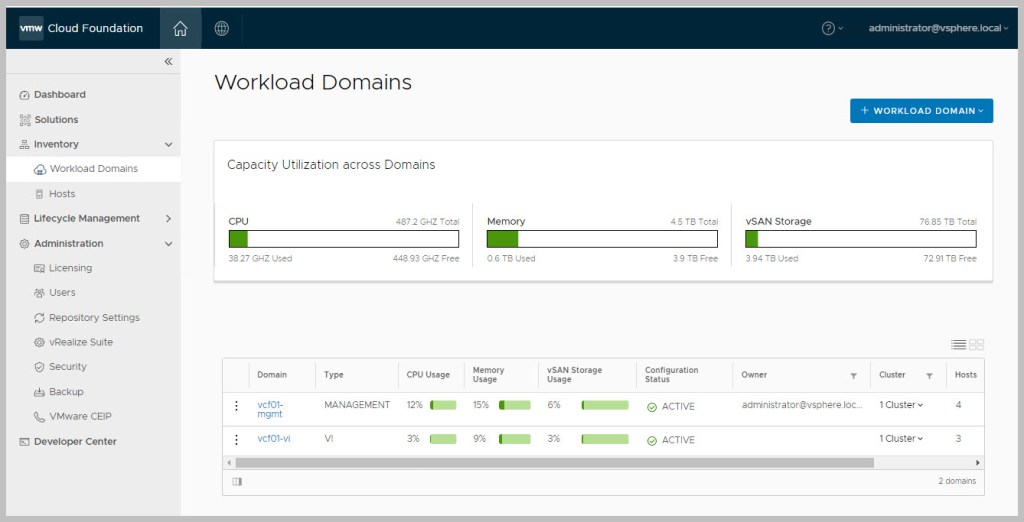
Task: Open the globe icon in header
Action: click(x=222, y=28)
